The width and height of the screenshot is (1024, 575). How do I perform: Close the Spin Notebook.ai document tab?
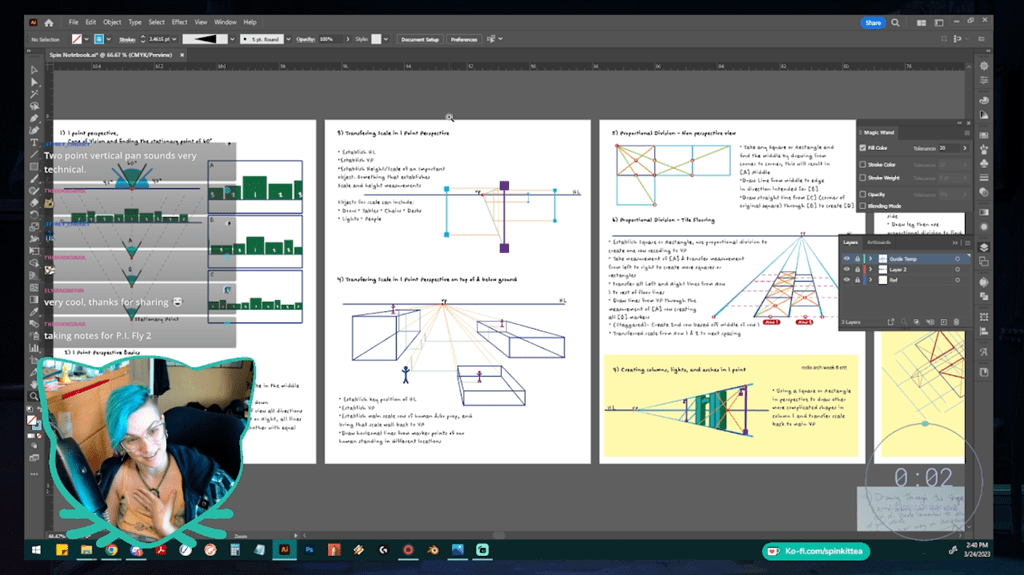182,55
